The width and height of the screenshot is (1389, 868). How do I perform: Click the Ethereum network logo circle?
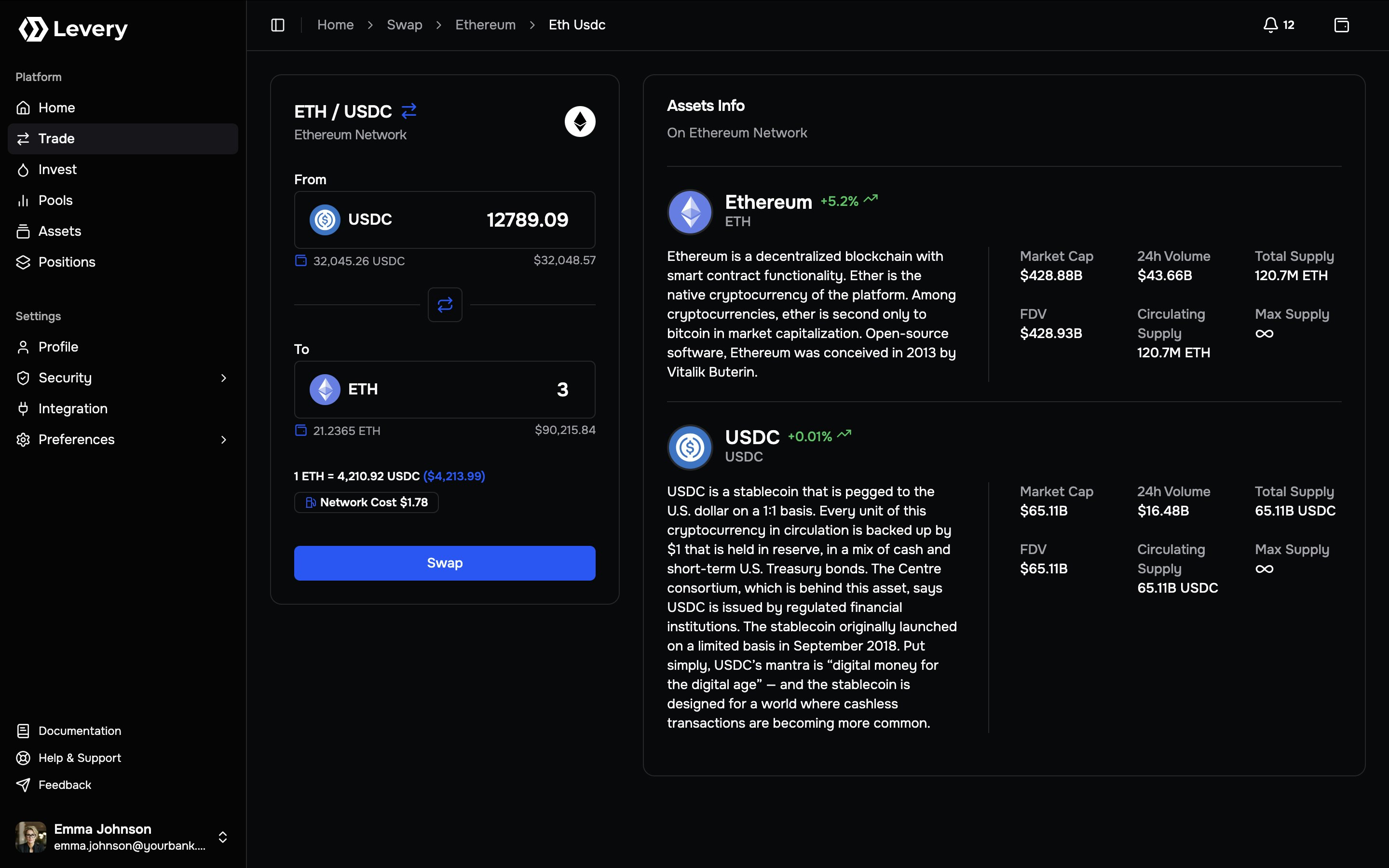coord(580,121)
